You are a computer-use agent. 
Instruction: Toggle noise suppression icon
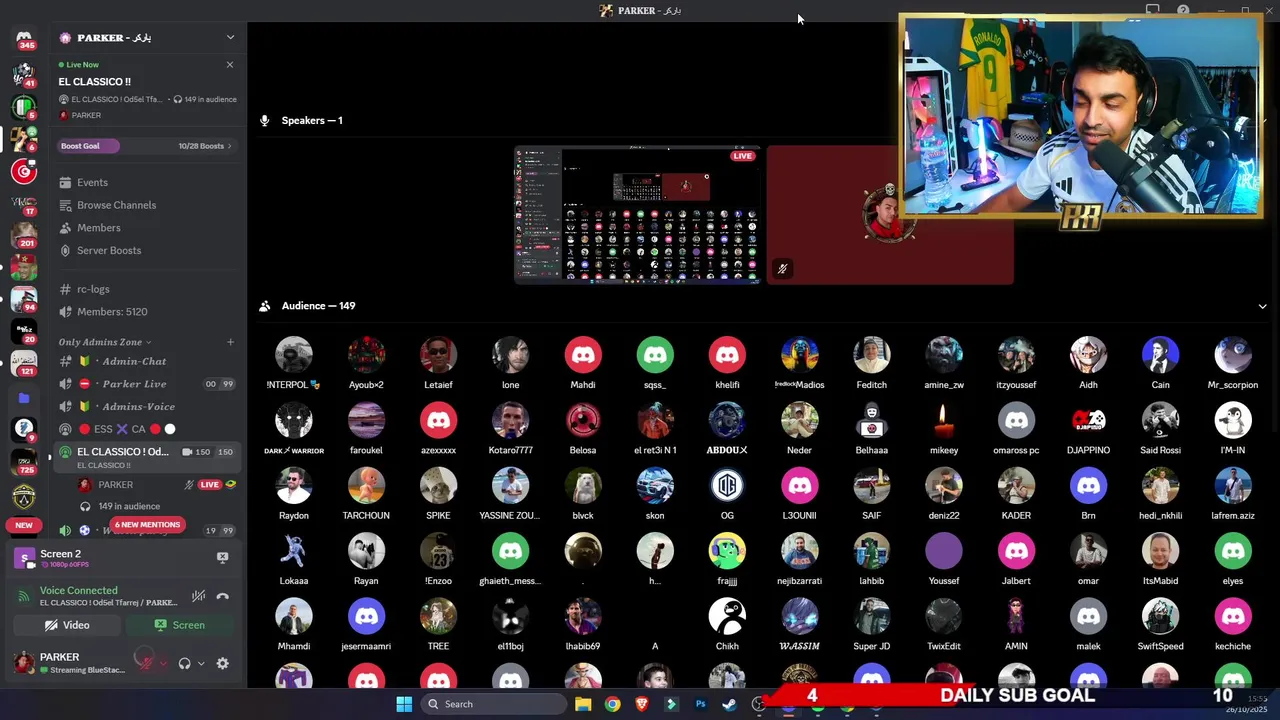pyautogui.click(x=198, y=596)
